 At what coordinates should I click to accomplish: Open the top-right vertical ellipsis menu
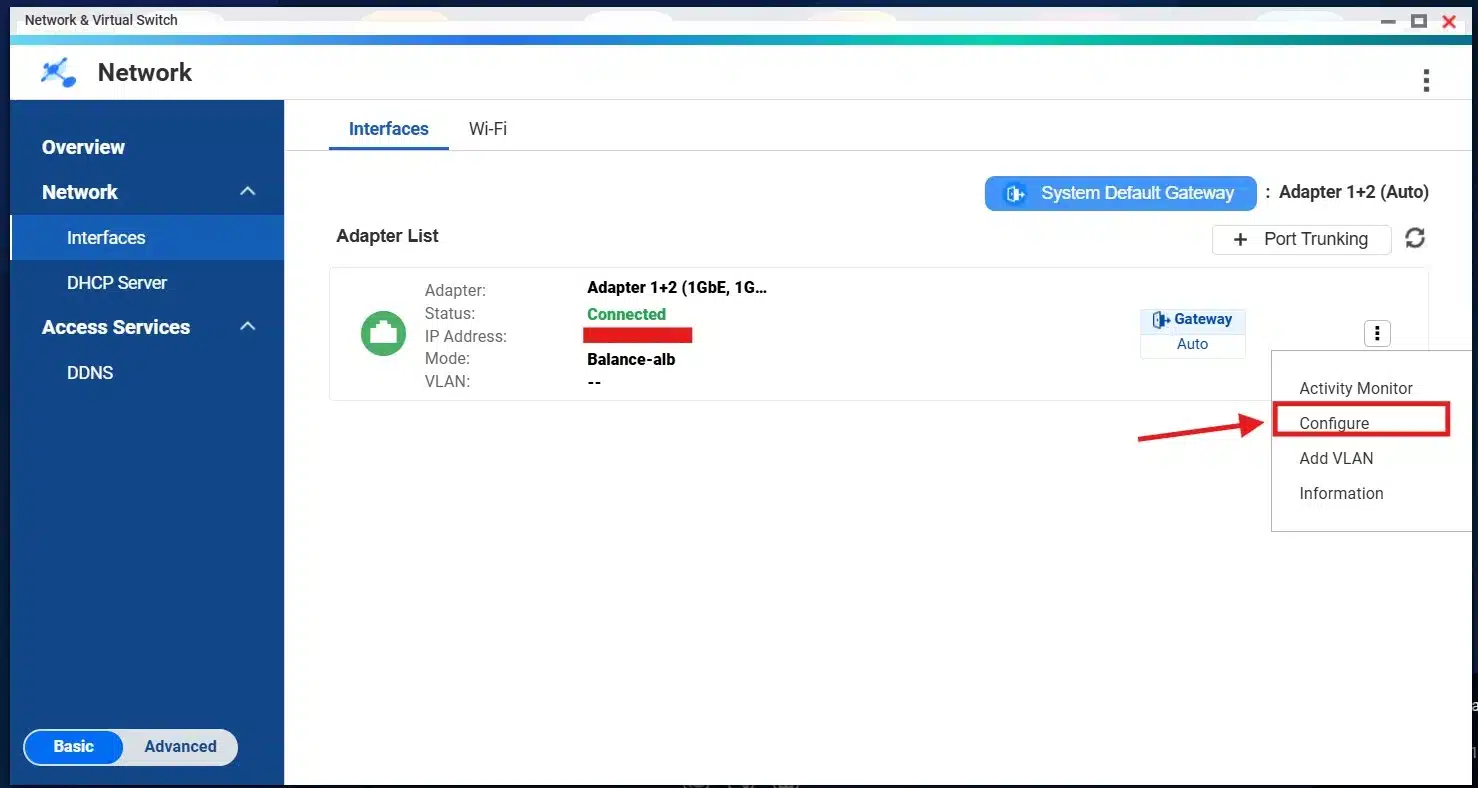[1426, 80]
